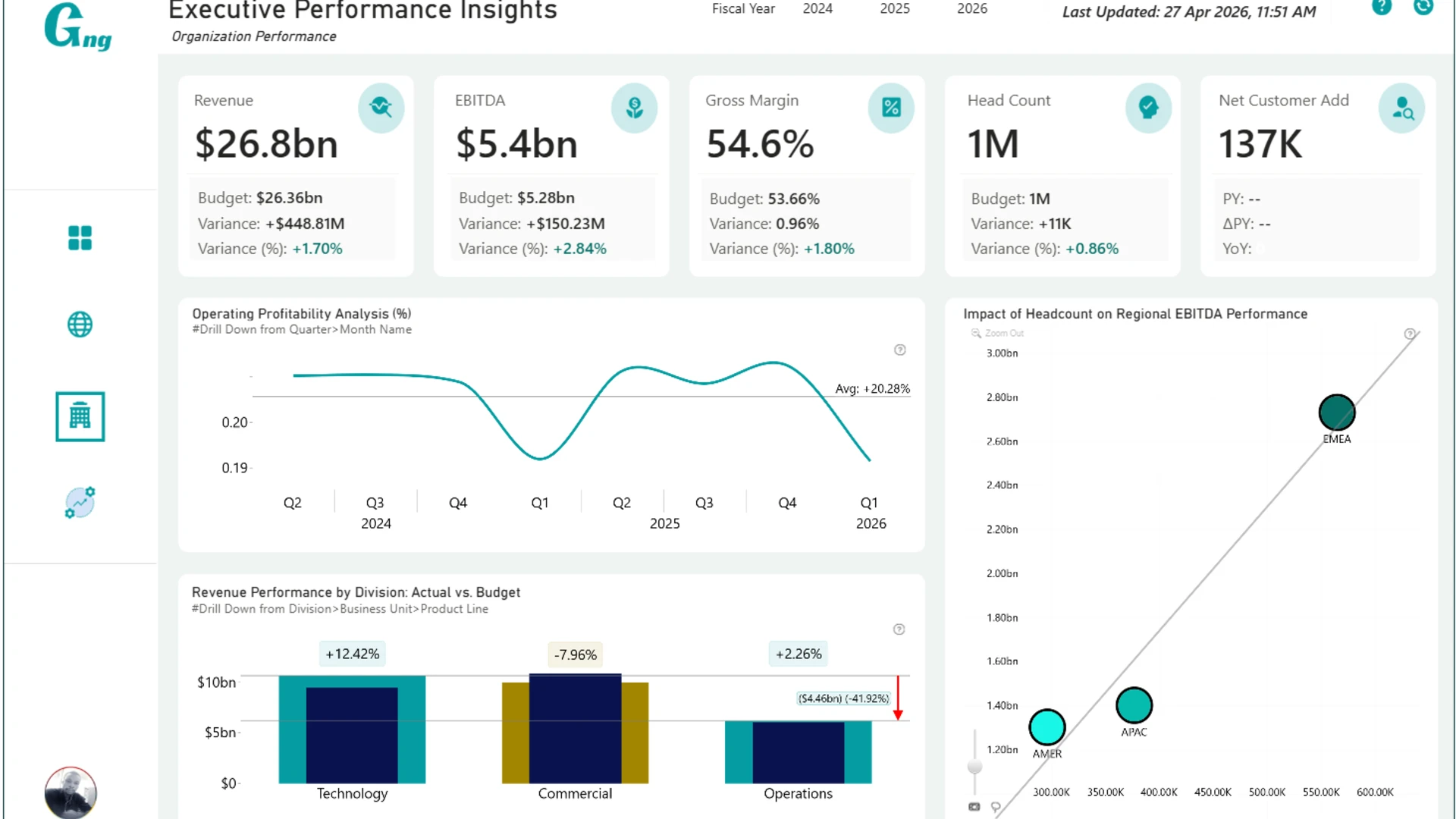Click the lasso select icon below the scatter chart
This screenshot has width=1456, height=819.
[x=996, y=807]
